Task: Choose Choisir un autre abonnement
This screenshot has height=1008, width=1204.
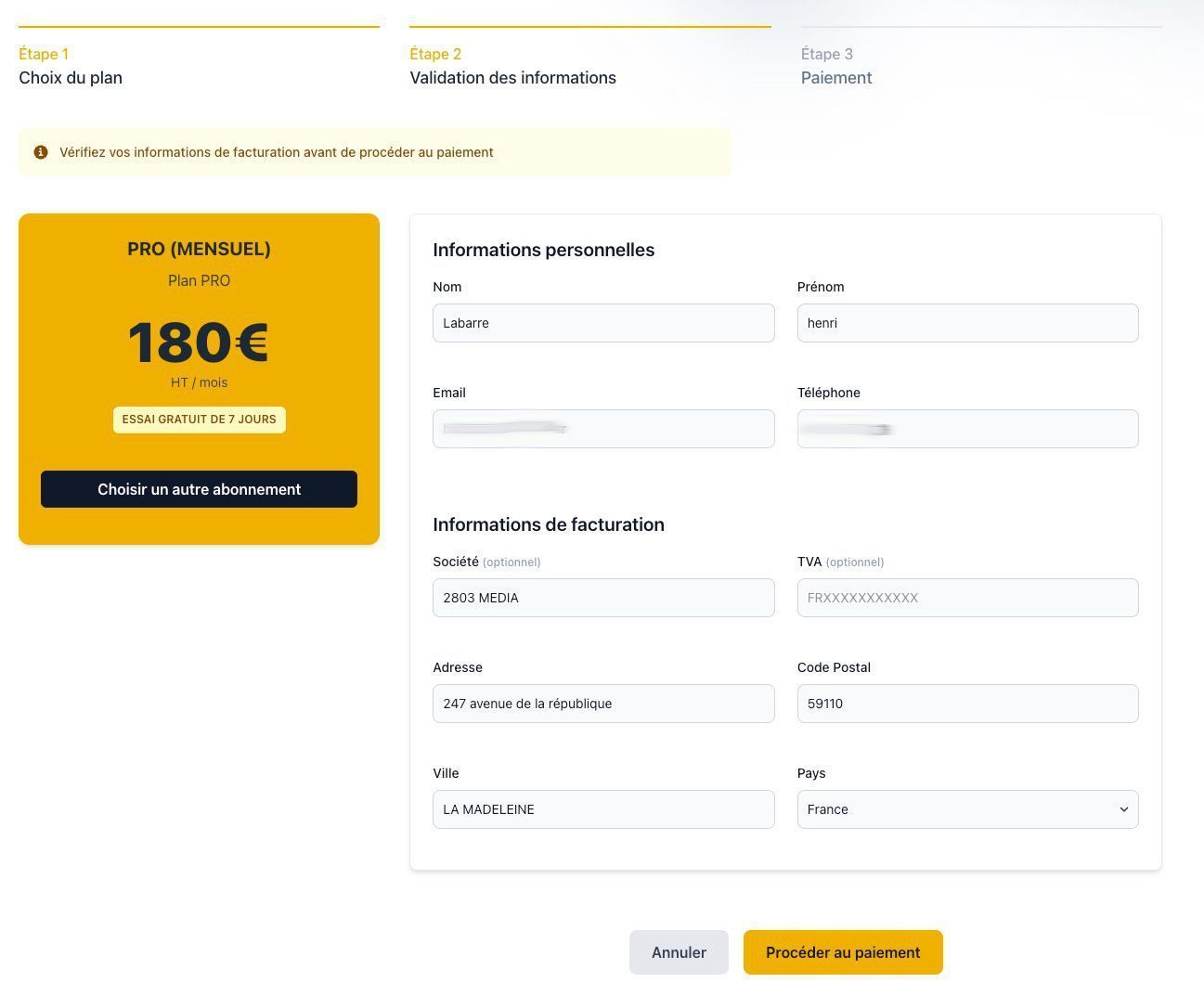Action: [199, 489]
